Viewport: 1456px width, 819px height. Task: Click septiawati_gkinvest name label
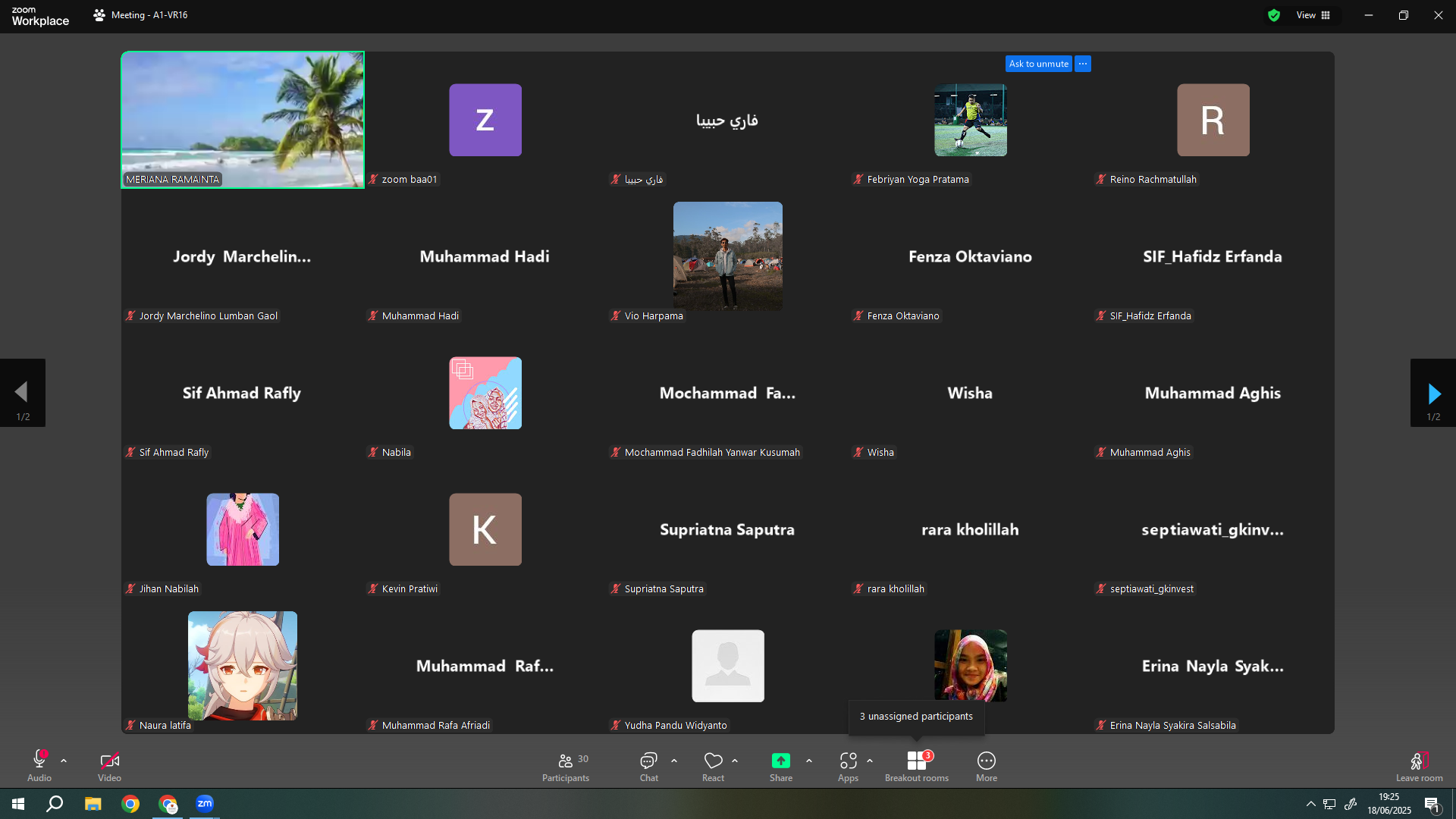coord(1151,588)
